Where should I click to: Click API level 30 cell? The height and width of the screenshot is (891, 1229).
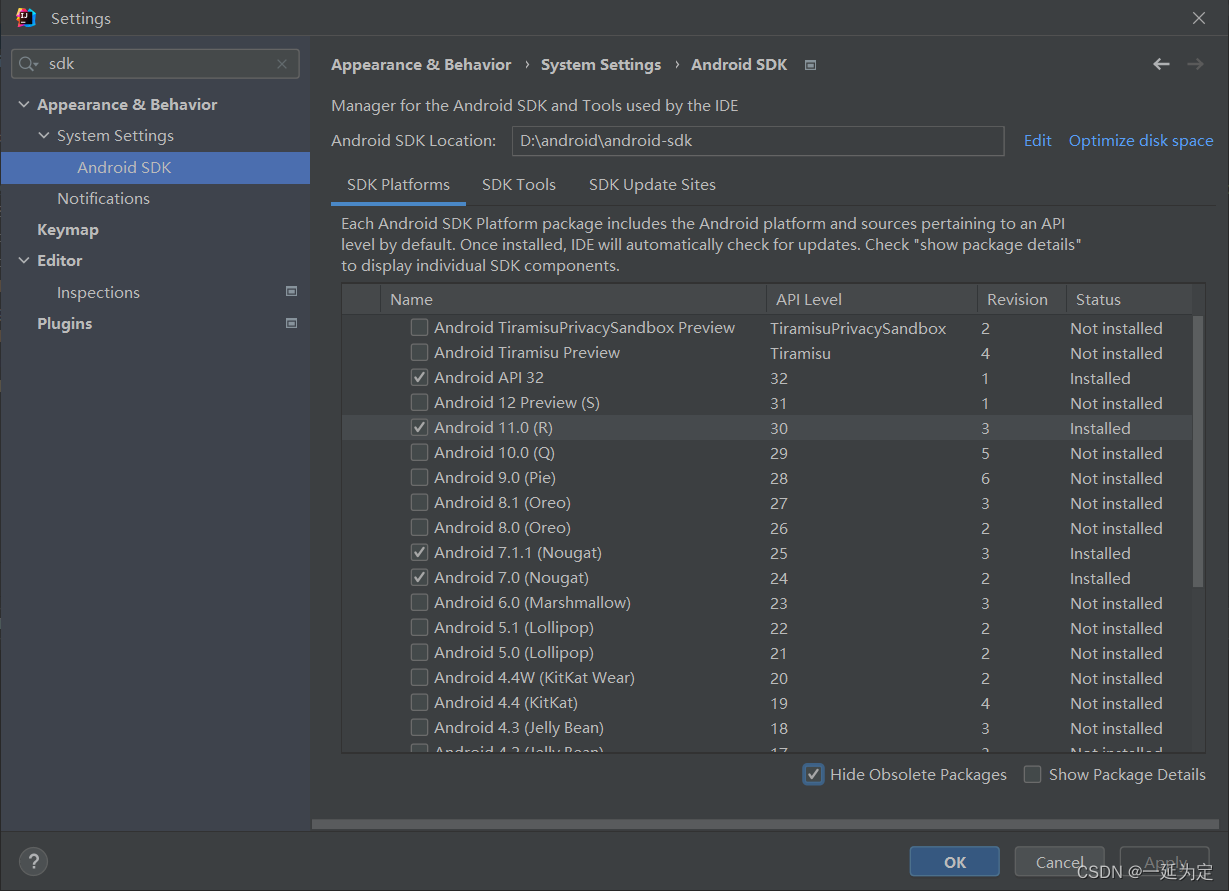point(779,428)
